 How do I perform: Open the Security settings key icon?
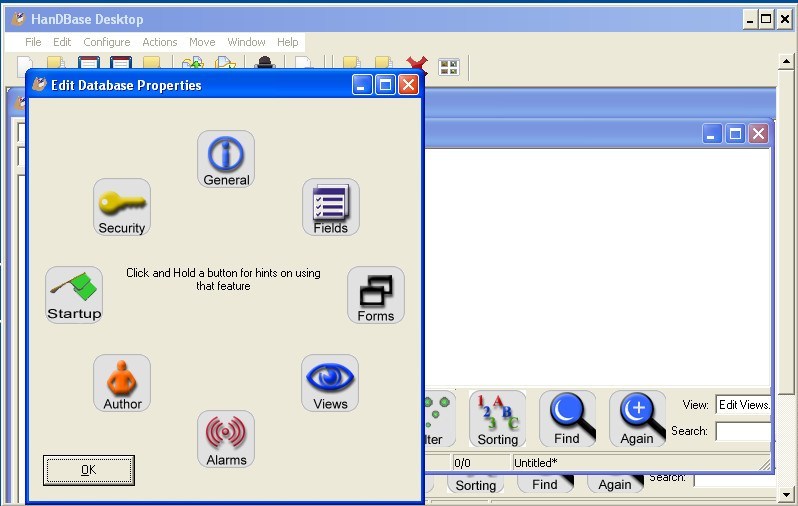122,207
